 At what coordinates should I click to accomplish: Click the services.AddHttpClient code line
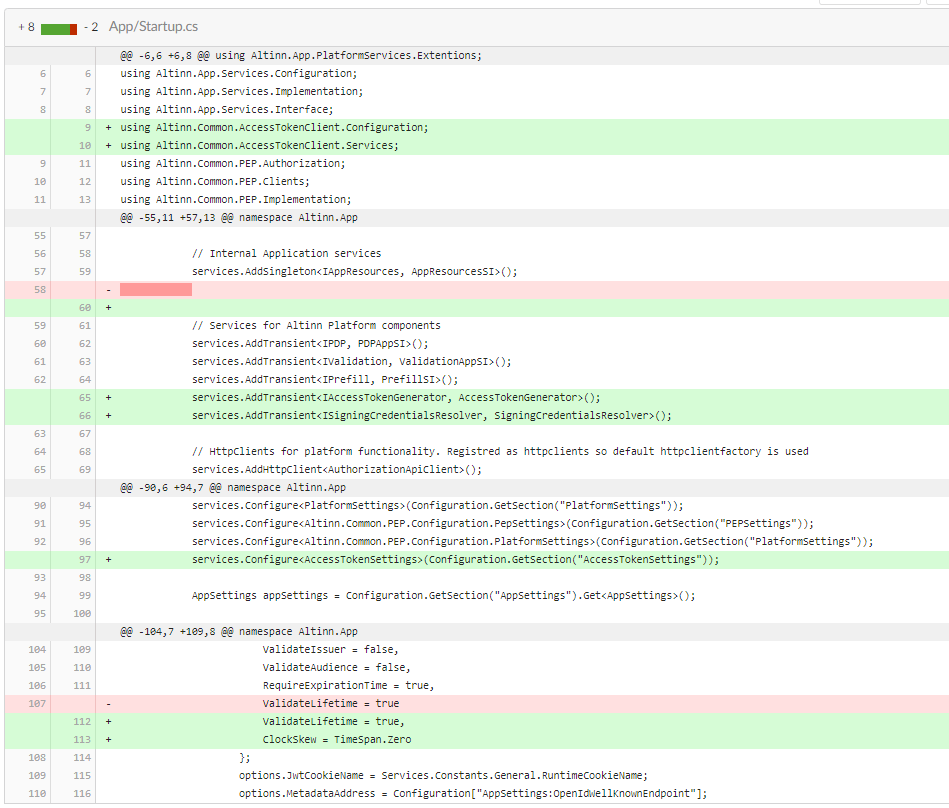(x=337, y=469)
